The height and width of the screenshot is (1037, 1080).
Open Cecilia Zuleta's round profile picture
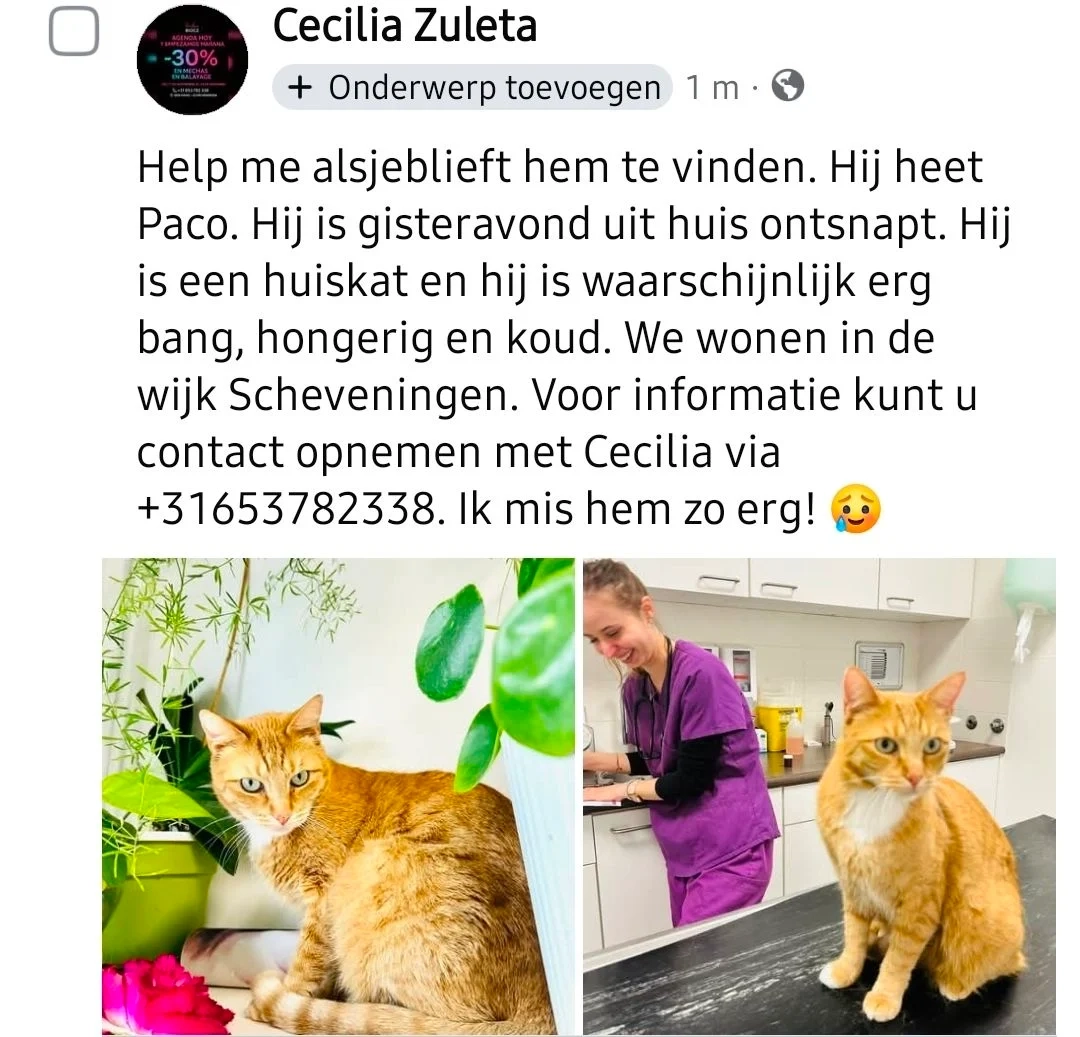coord(192,59)
